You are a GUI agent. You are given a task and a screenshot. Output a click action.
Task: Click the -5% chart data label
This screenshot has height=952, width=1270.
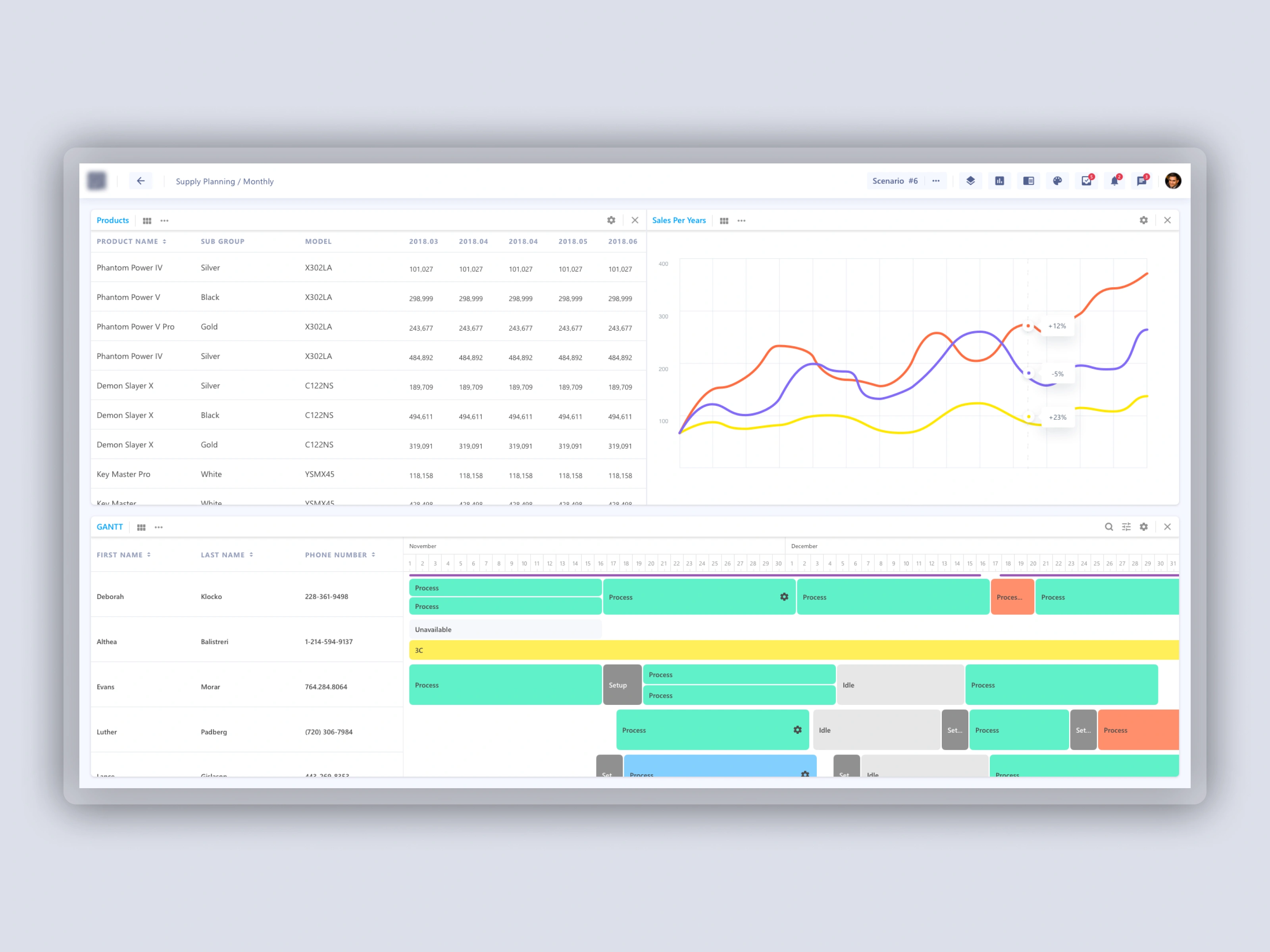pyautogui.click(x=1057, y=374)
